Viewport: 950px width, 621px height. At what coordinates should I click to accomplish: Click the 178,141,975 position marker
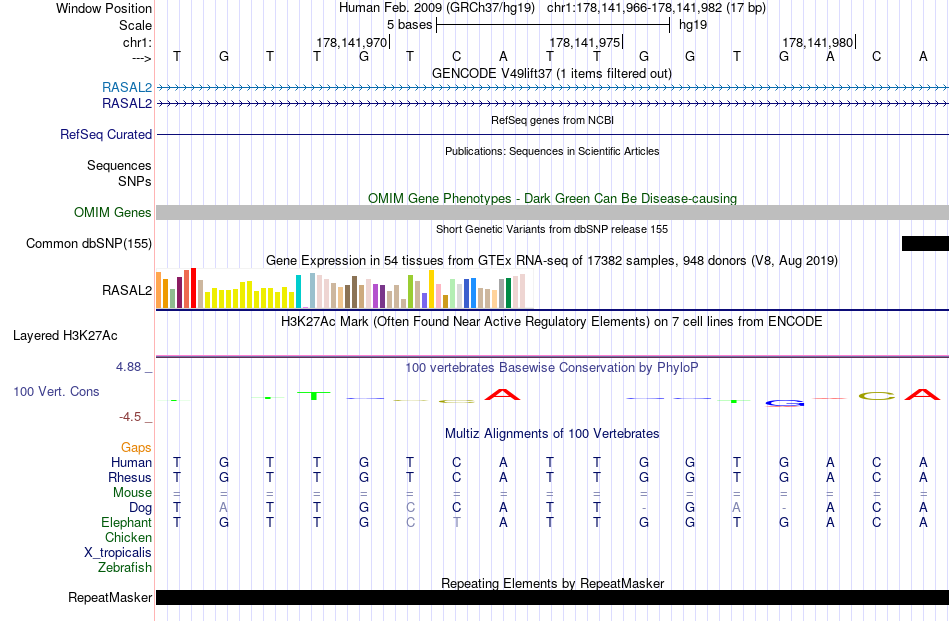point(585,42)
